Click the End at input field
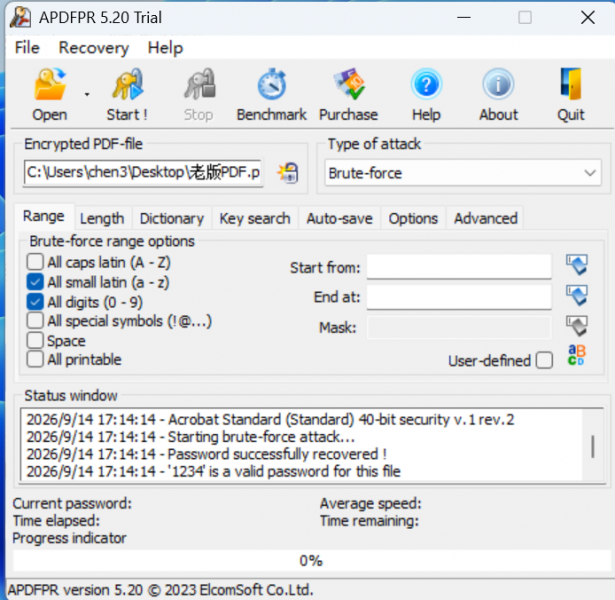 (x=459, y=296)
